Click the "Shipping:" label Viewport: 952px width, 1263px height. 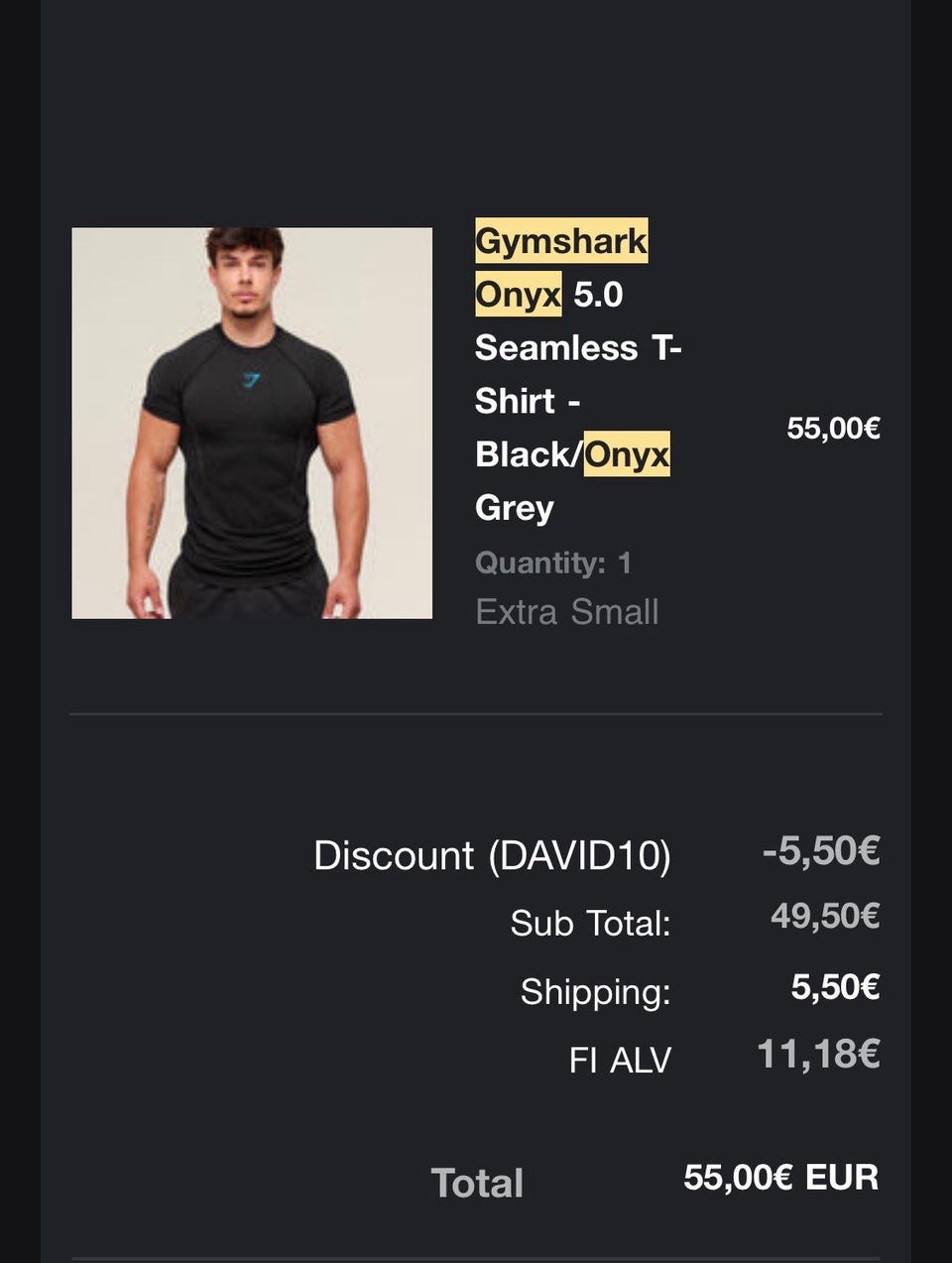pos(595,991)
